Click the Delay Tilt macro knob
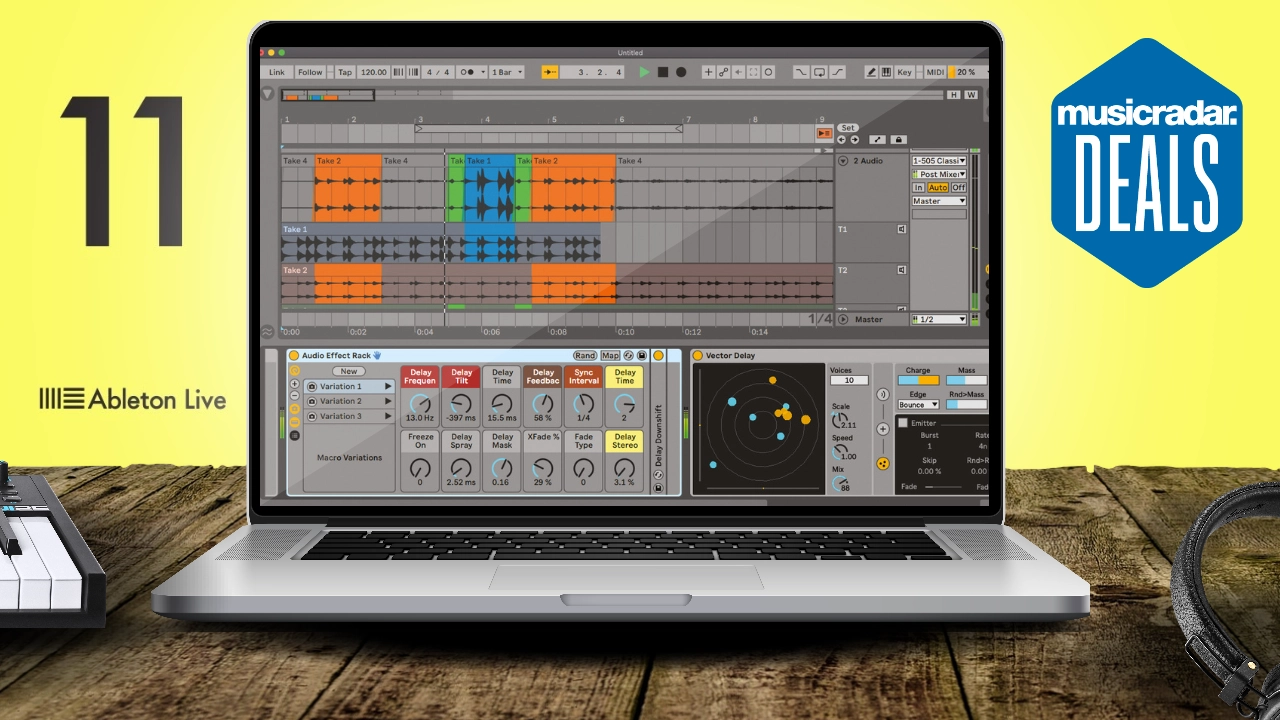 pyautogui.click(x=461, y=404)
